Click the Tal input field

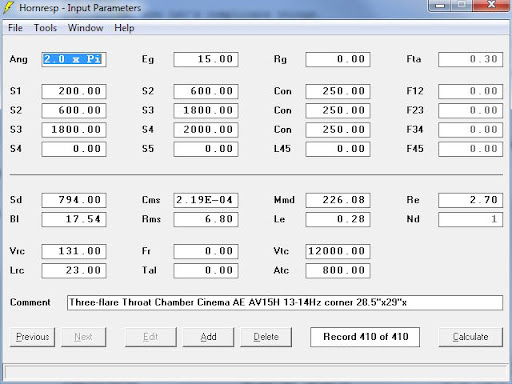click(206, 271)
